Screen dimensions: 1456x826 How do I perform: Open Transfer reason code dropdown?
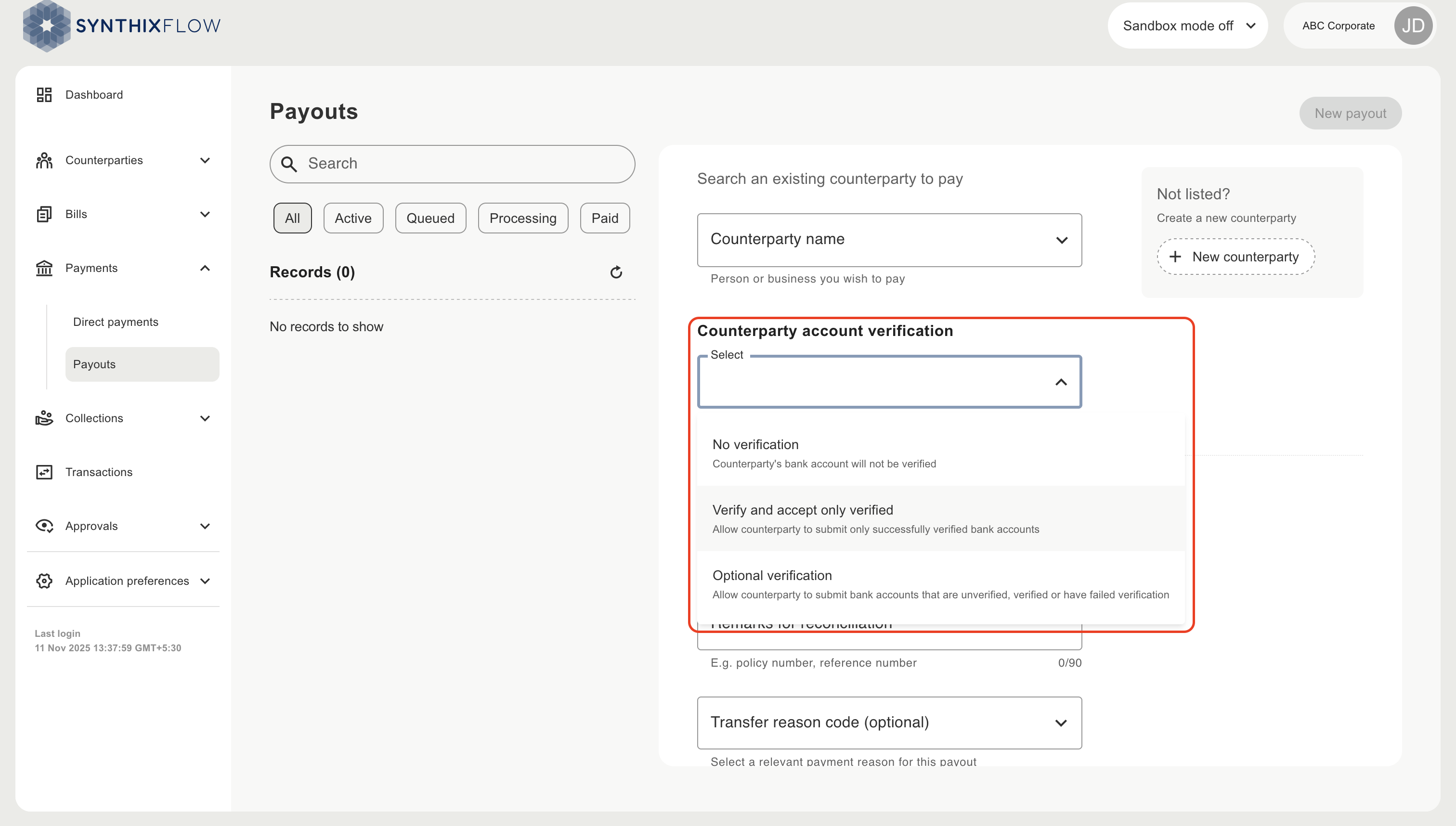click(x=889, y=723)
